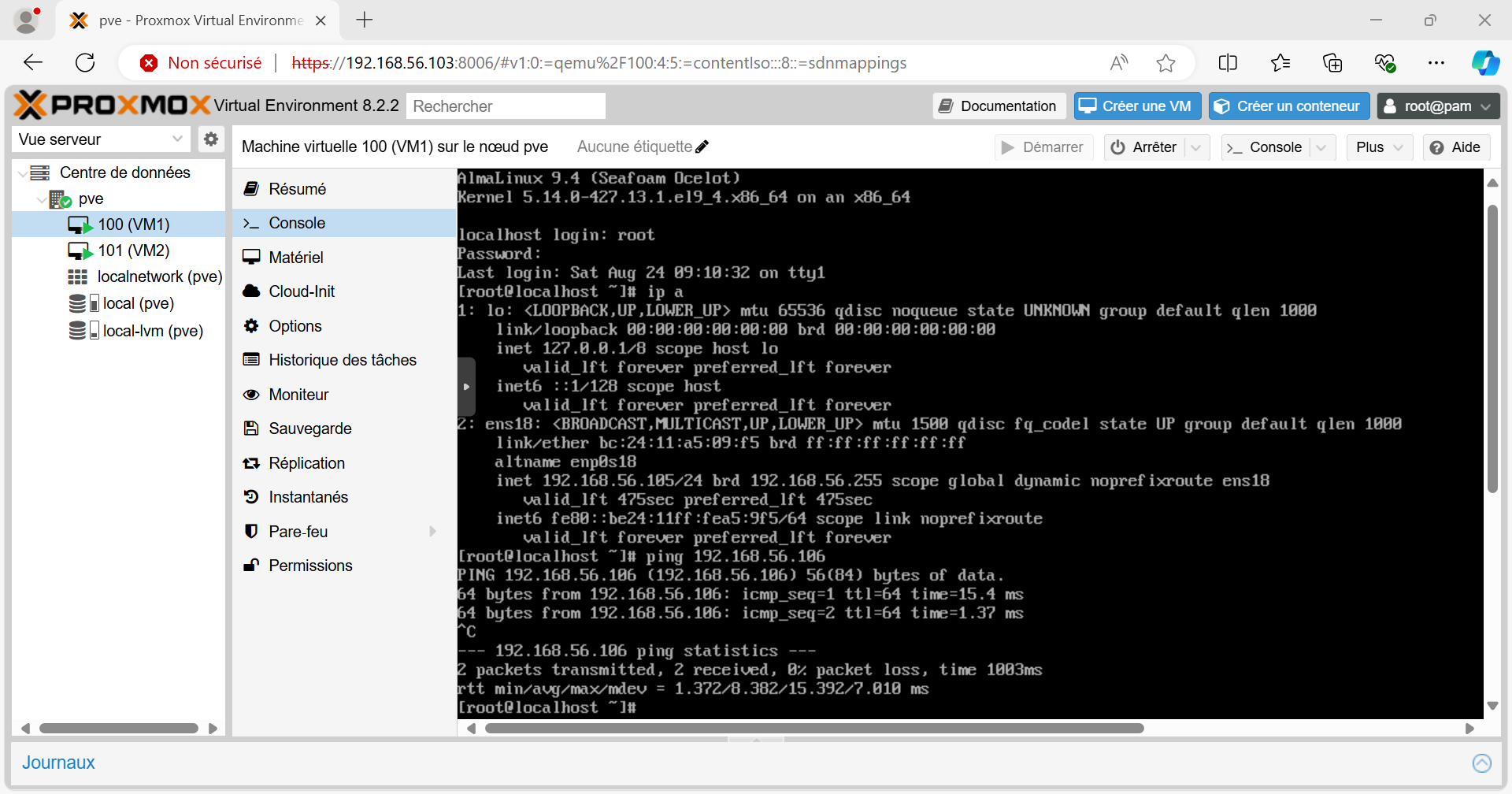
Task: Click Aide help button
Action: (1456, 147)
